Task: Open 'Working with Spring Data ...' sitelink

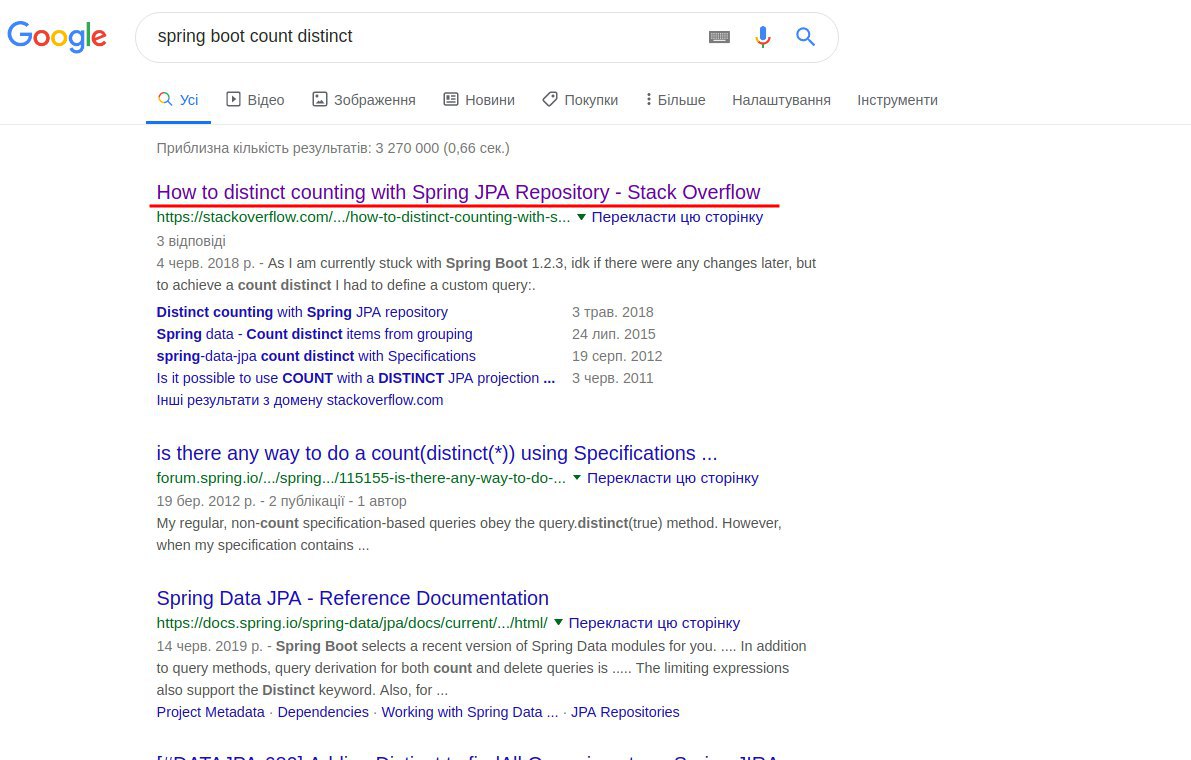Action: (469, 712)
